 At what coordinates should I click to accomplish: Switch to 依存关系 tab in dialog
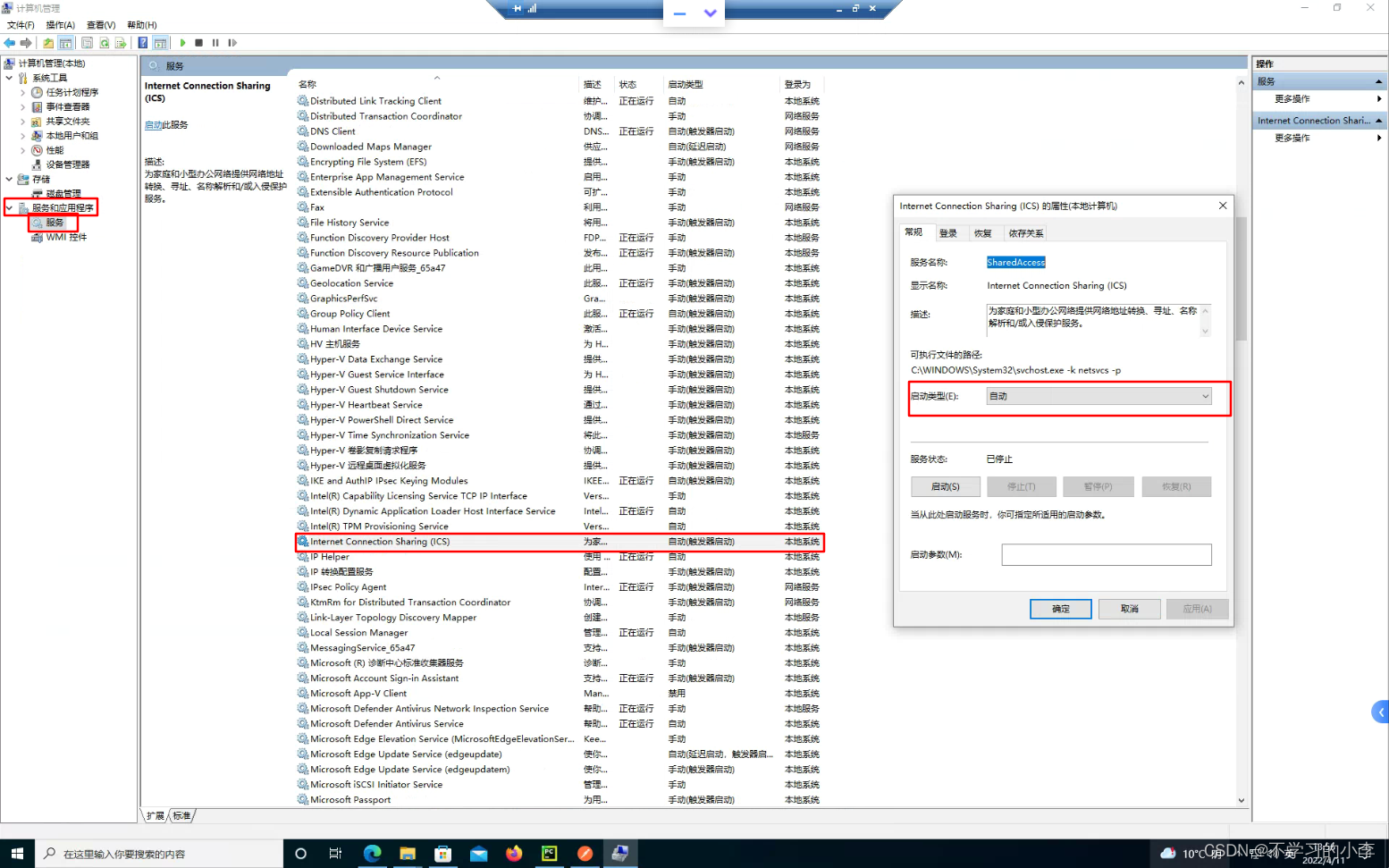1026,233
